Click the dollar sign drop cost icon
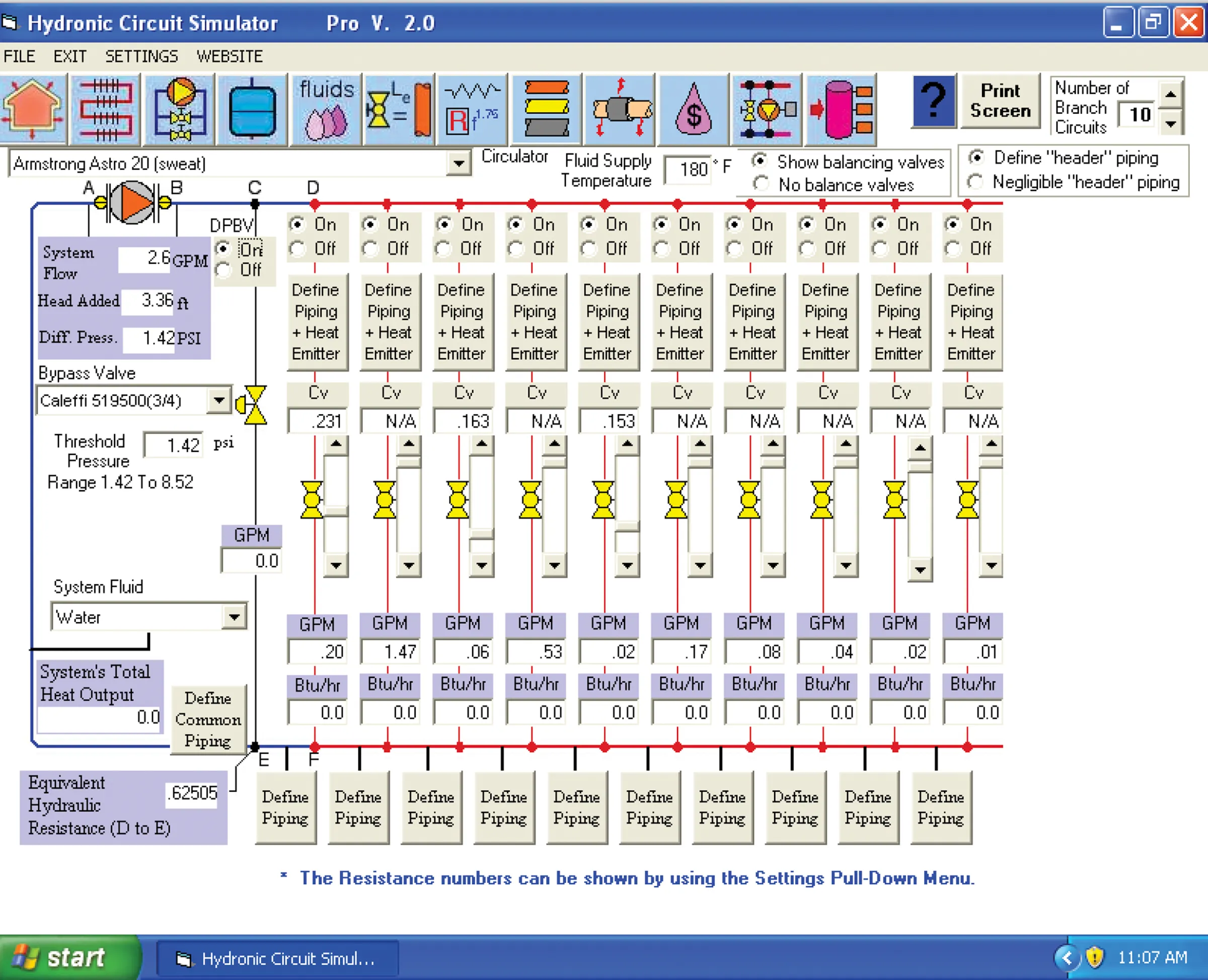This screenshot has width=1208, height=980. click(x=694, y=110)
